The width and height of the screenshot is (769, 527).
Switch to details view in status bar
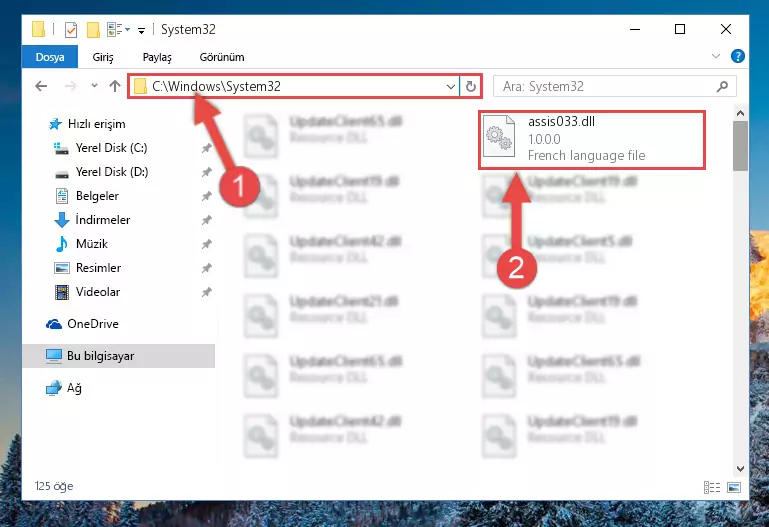(x=712, y=487)
